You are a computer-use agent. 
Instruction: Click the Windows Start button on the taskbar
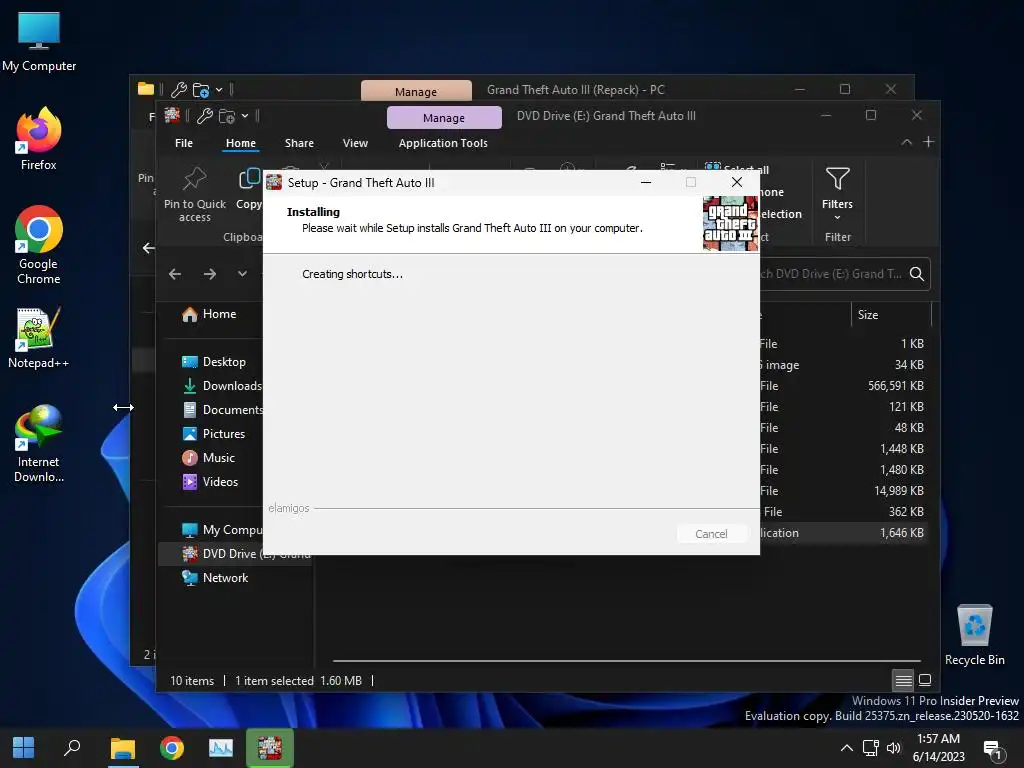[24, 748]
